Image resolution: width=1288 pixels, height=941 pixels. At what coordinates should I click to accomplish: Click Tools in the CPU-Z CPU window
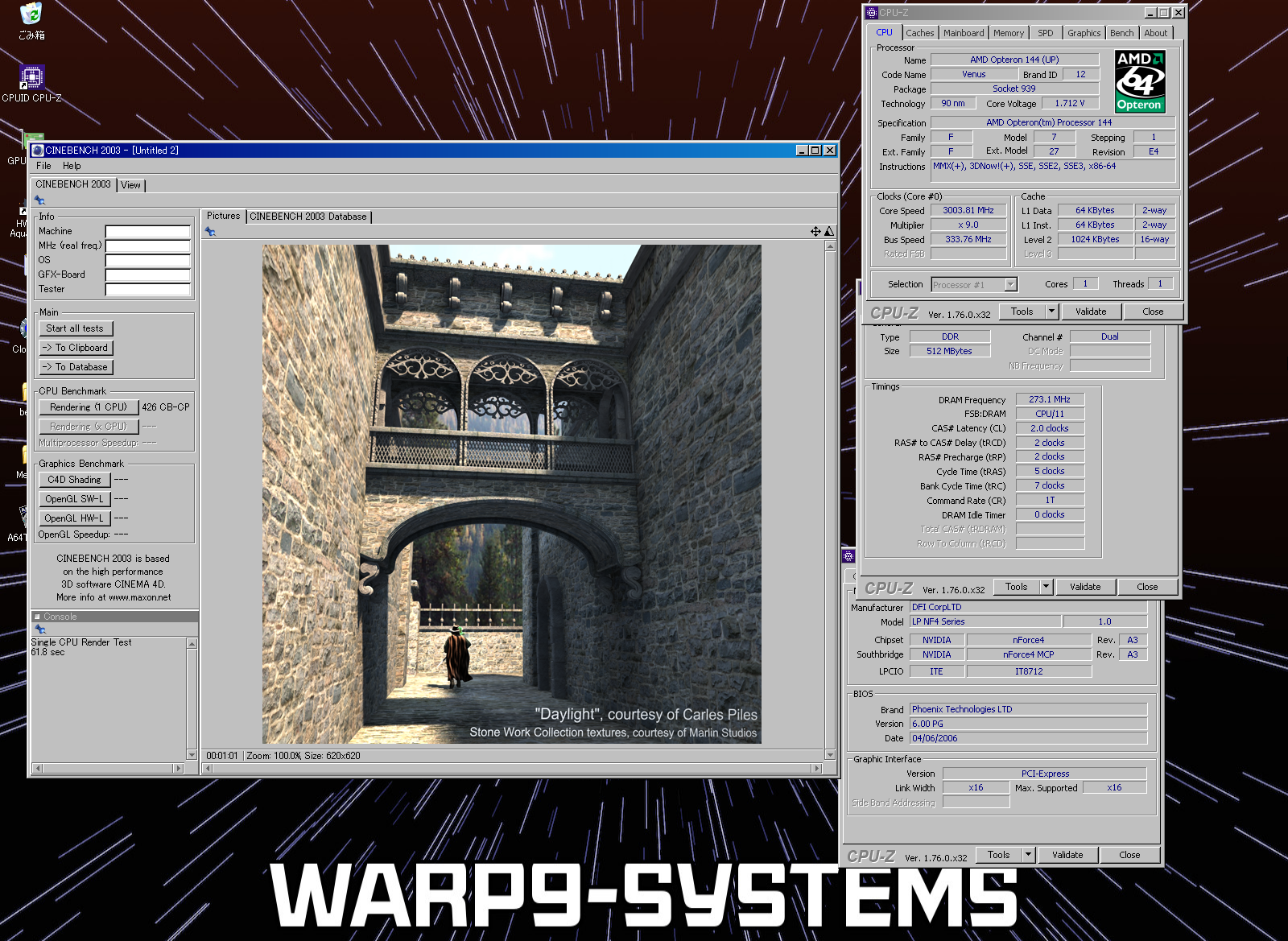(x=1022, y=312)
